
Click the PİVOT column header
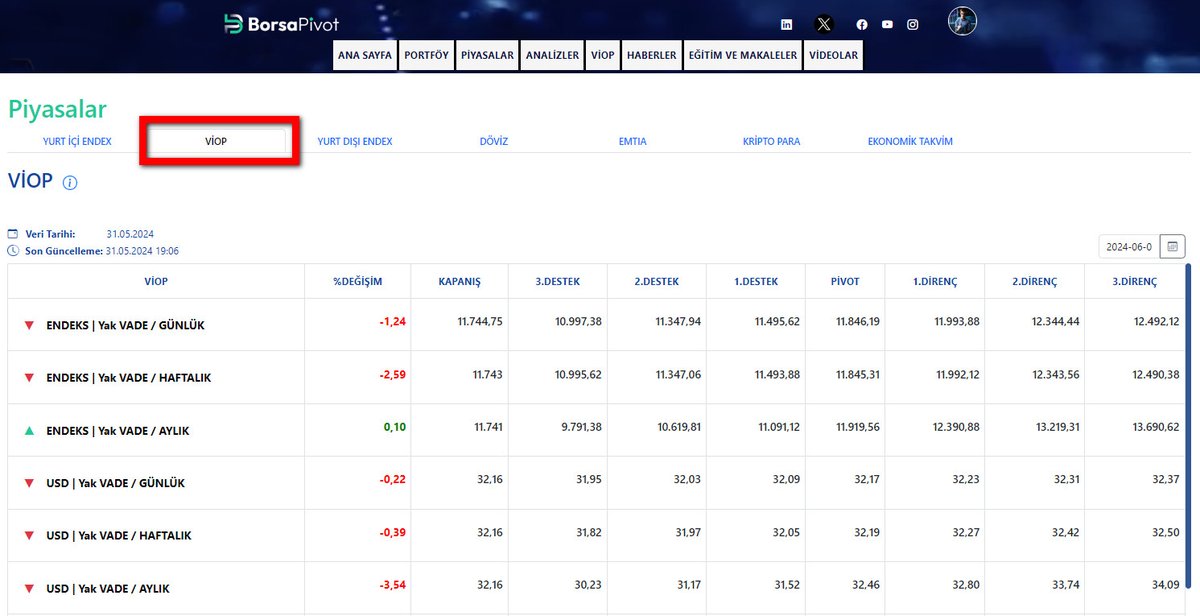845,282
